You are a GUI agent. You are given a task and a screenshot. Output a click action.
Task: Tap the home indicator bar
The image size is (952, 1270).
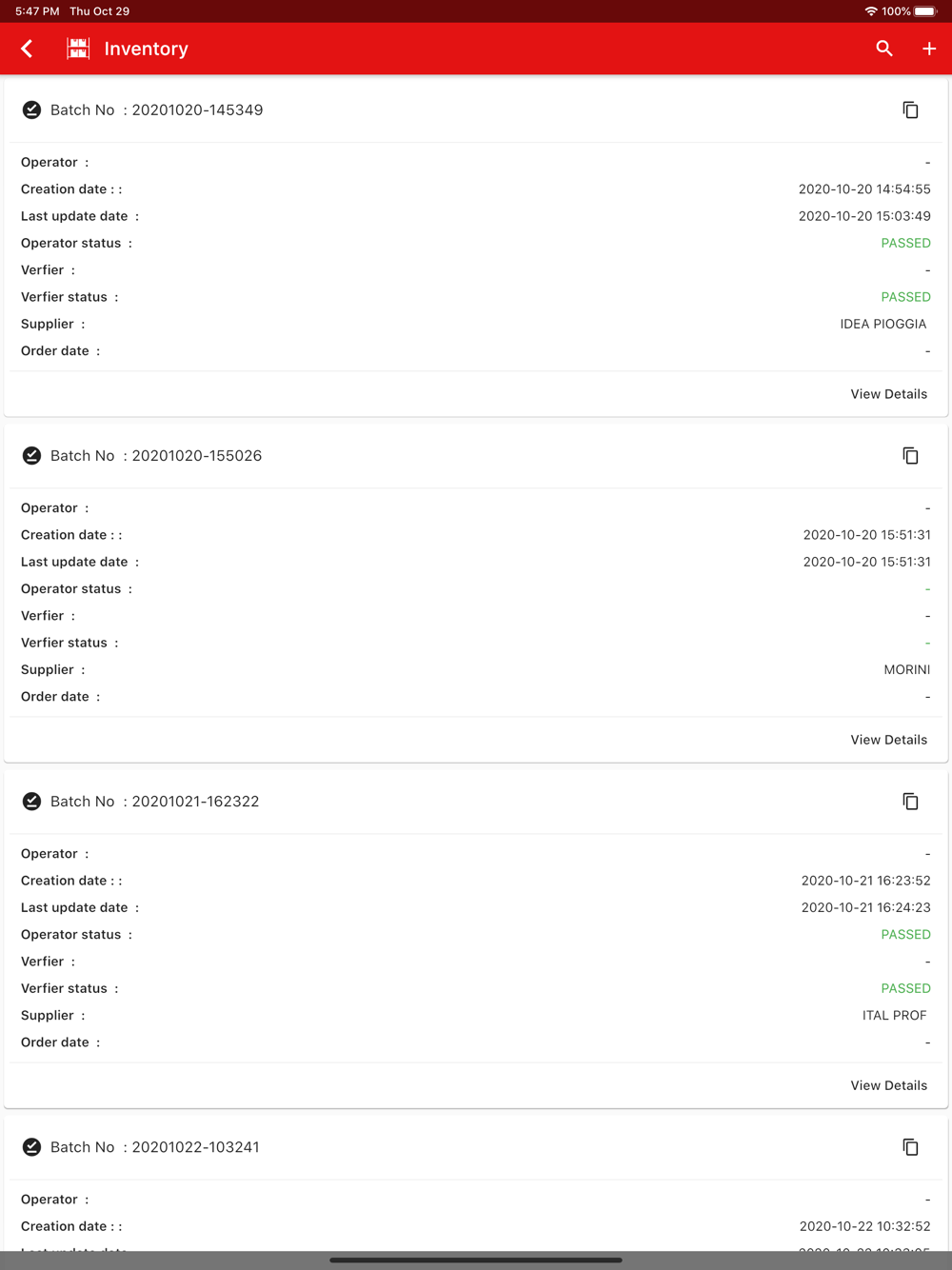pyautogui.click(x=476, y=1260)
